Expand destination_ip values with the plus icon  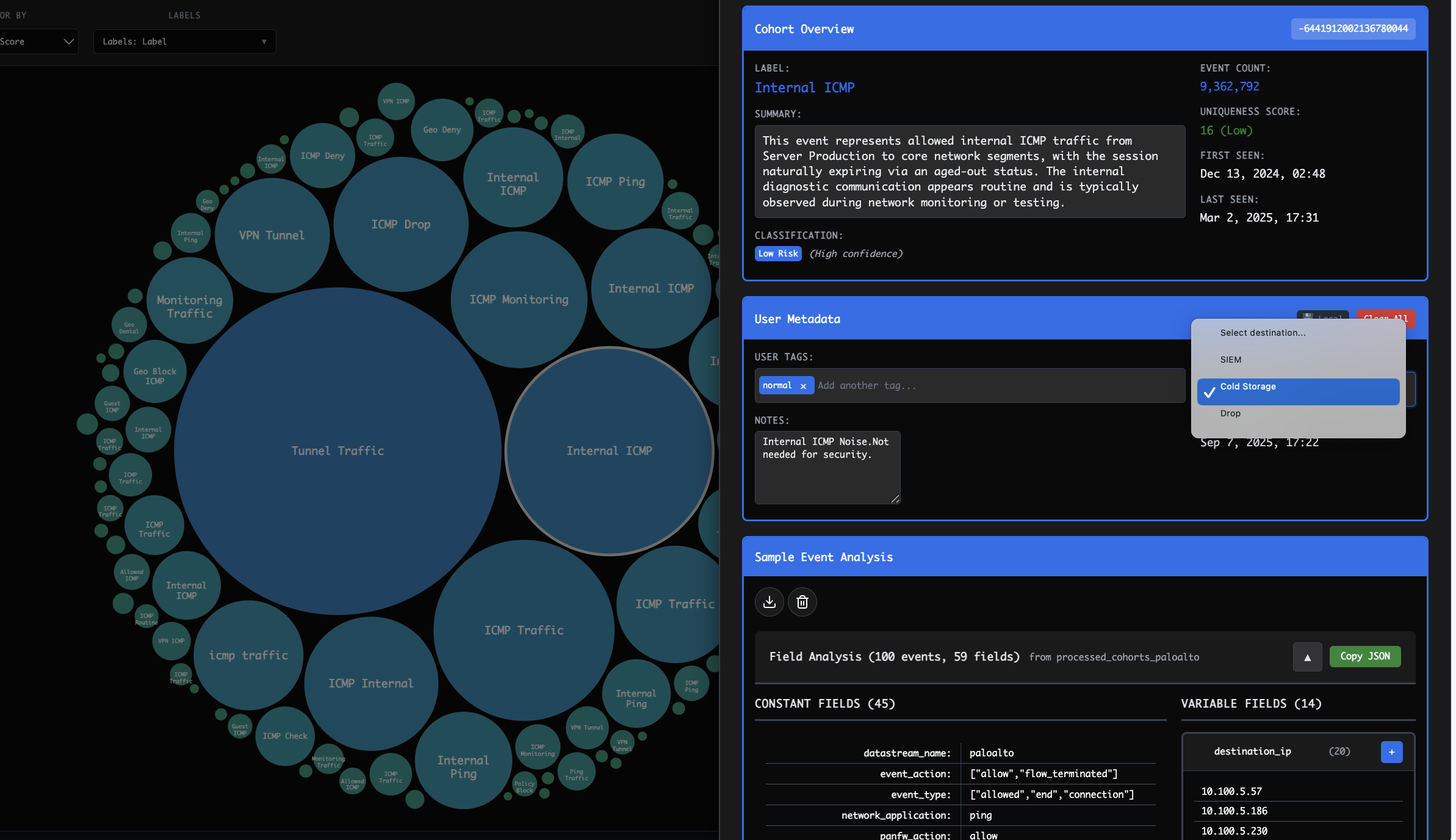(1391, 752)
